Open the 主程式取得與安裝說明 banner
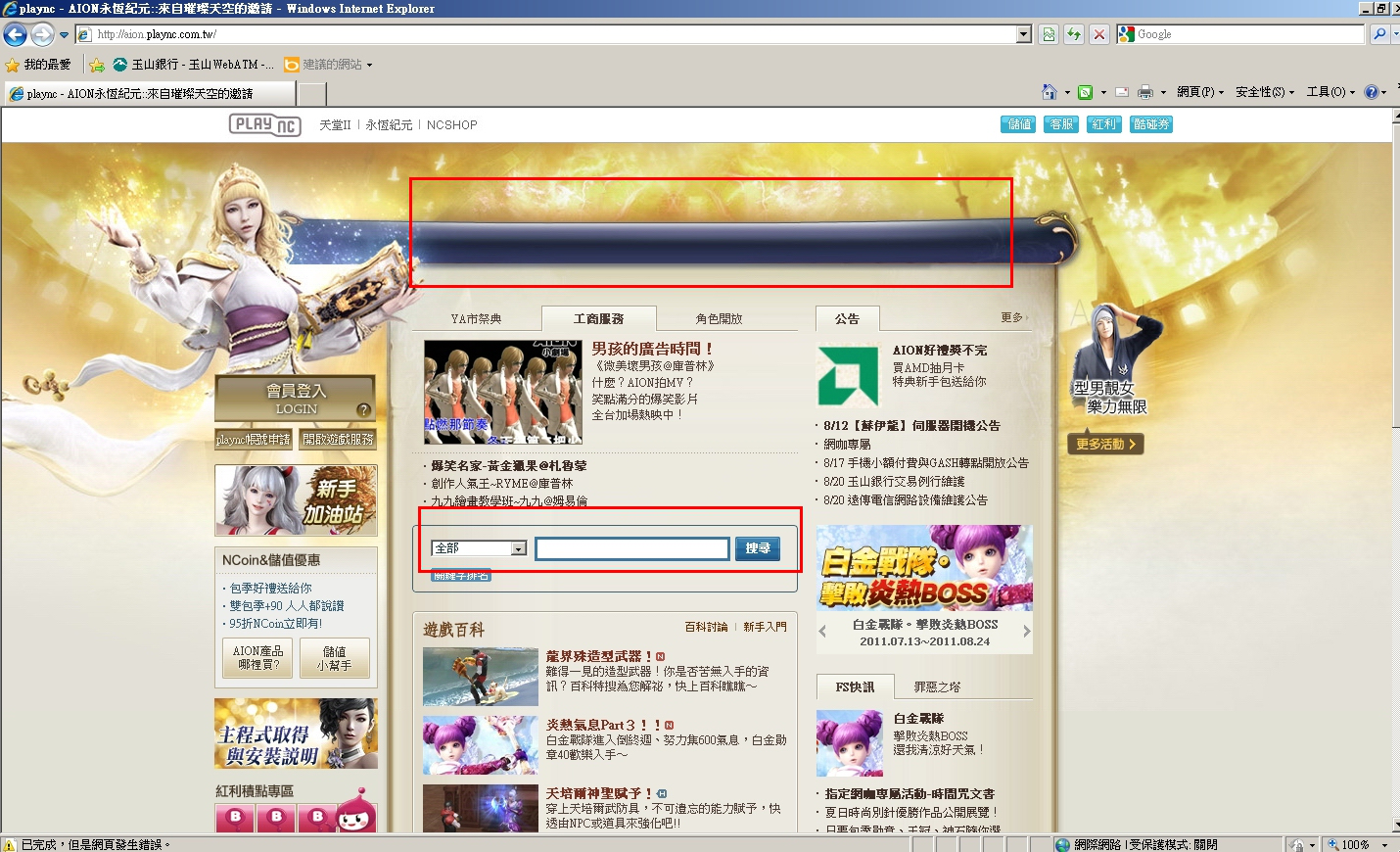Viewport: 1400px width, 852px height. (296, 734)
